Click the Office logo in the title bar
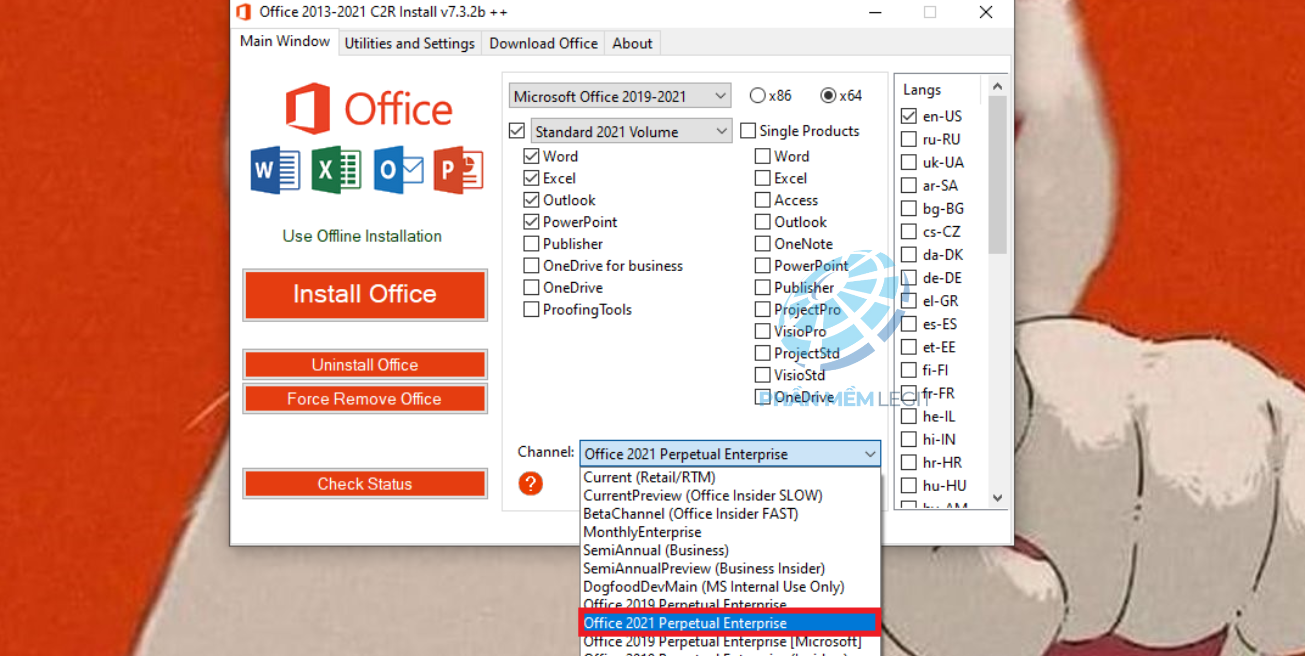This screenshot has width=1305, height=656. [x=243, y=12]
